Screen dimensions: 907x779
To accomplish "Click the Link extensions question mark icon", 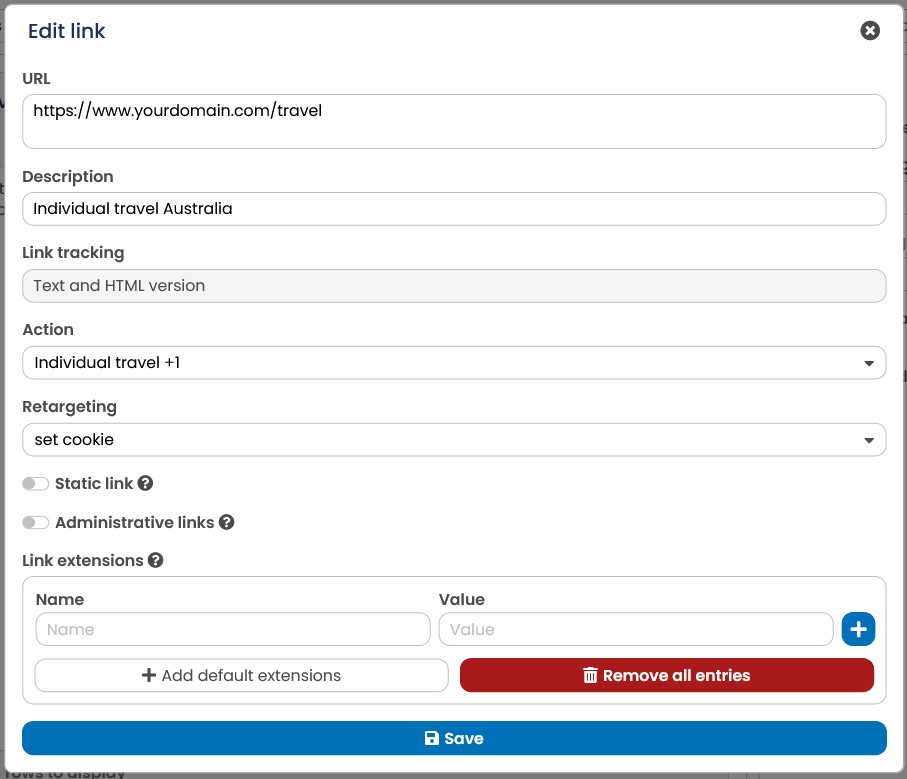I will [156, 560].
